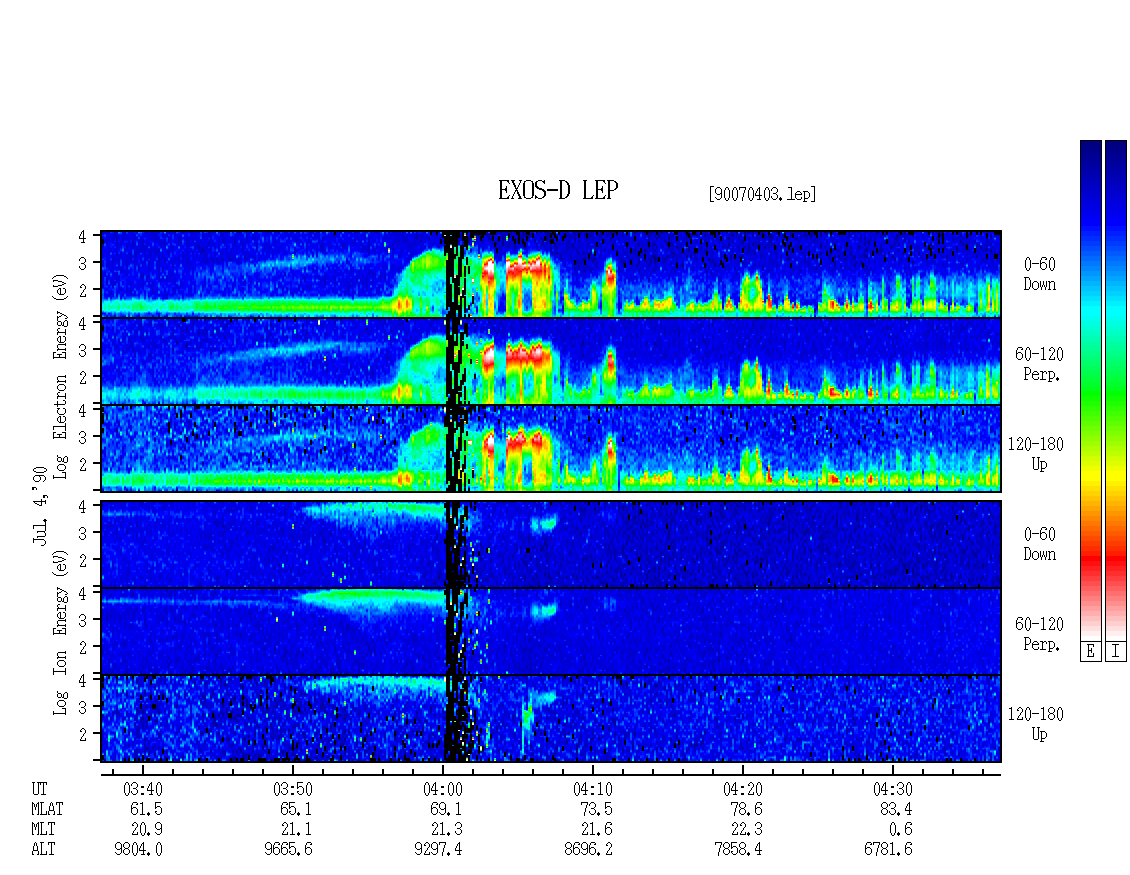Click the ALT value 6781.6

(888, 850)
